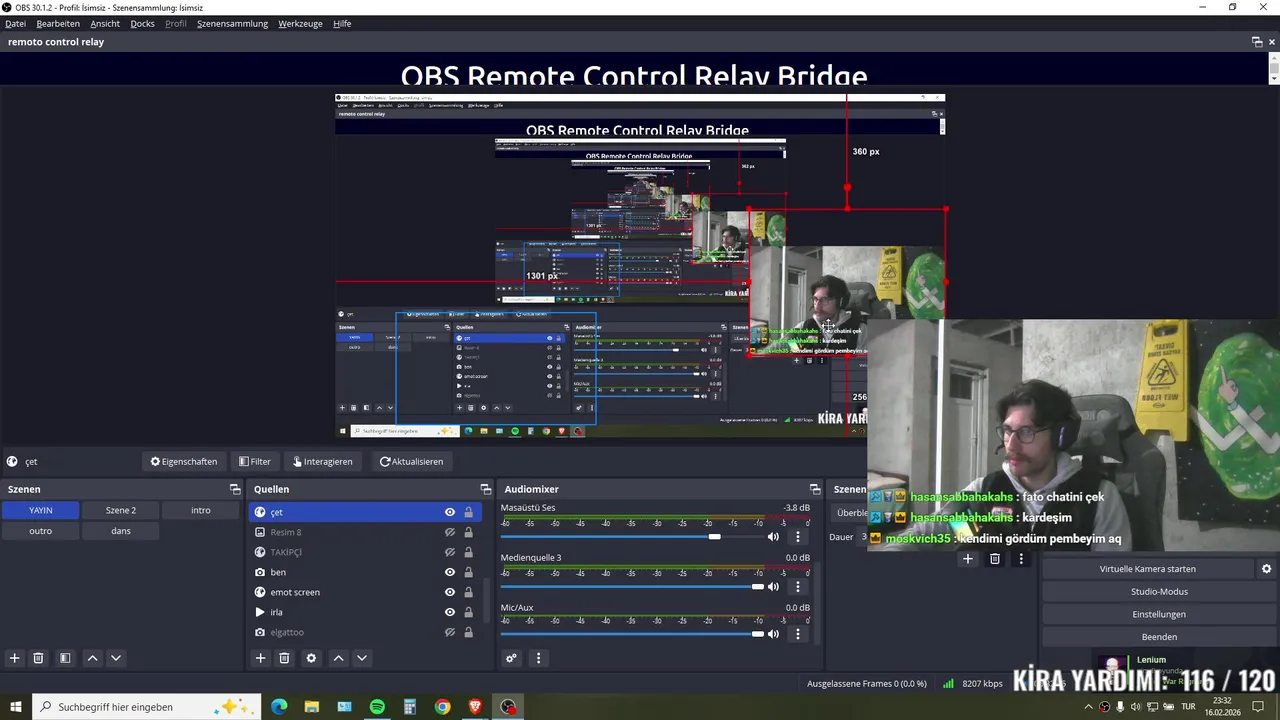Viewport: 1280px width, 720px height.
Task: Open Filter for the çet source
Action: point(255,461)
